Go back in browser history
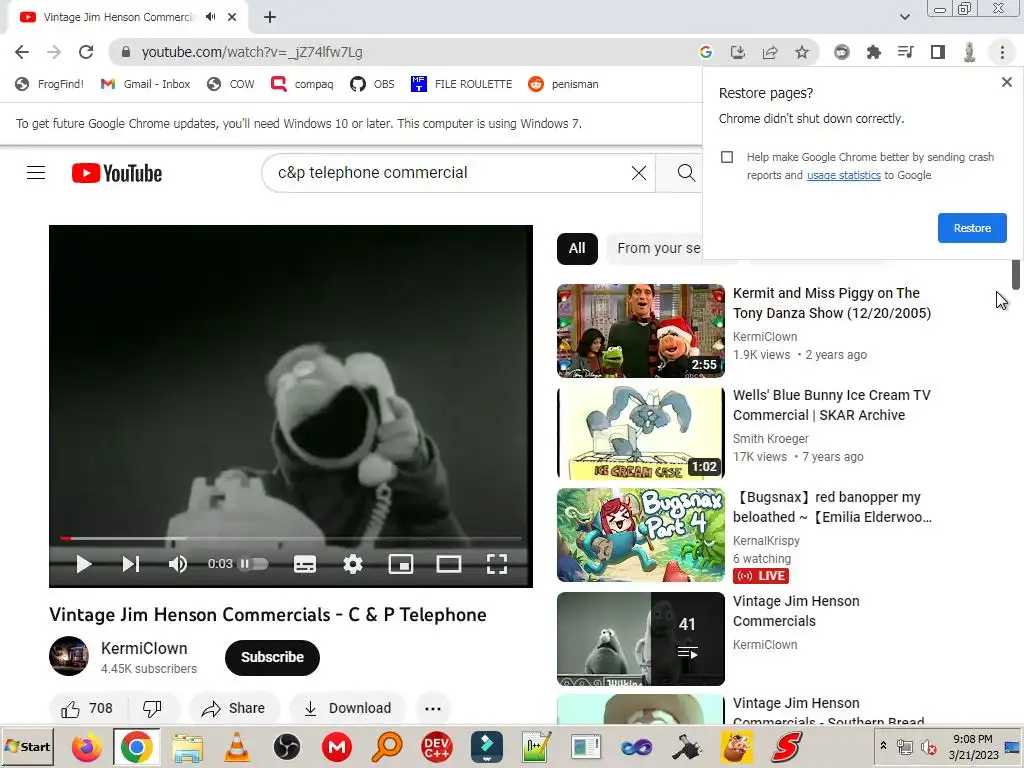 tap(22, 52)
